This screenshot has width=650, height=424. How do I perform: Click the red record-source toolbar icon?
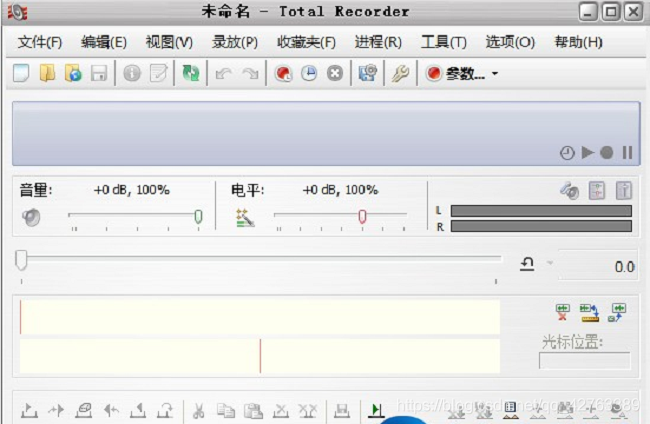coord(284,73)
